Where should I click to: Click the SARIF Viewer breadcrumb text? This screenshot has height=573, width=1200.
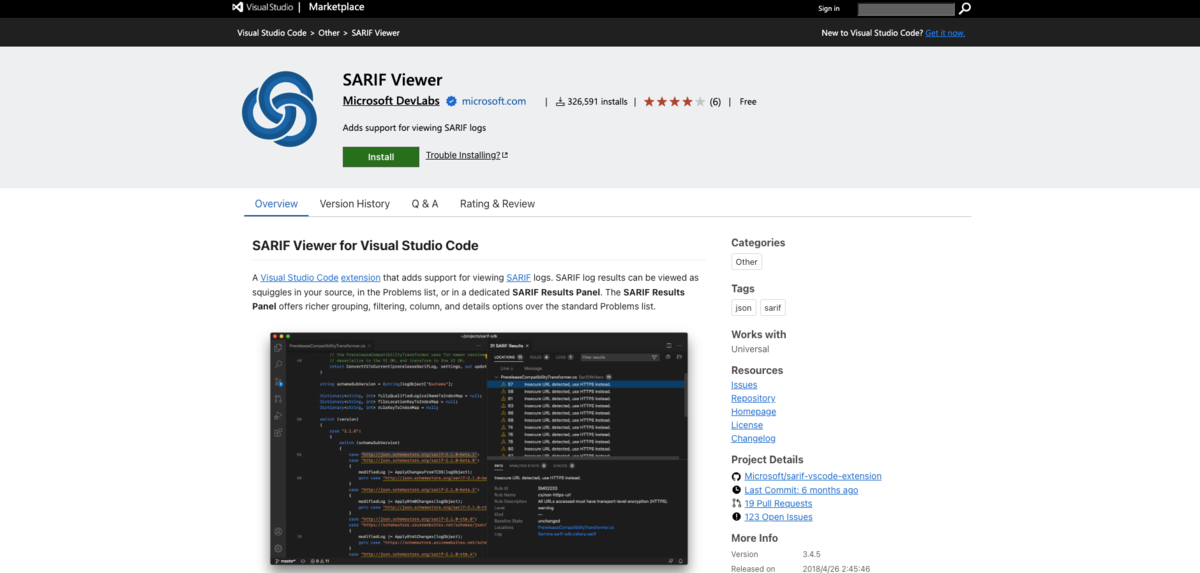[x=375, y=32]
